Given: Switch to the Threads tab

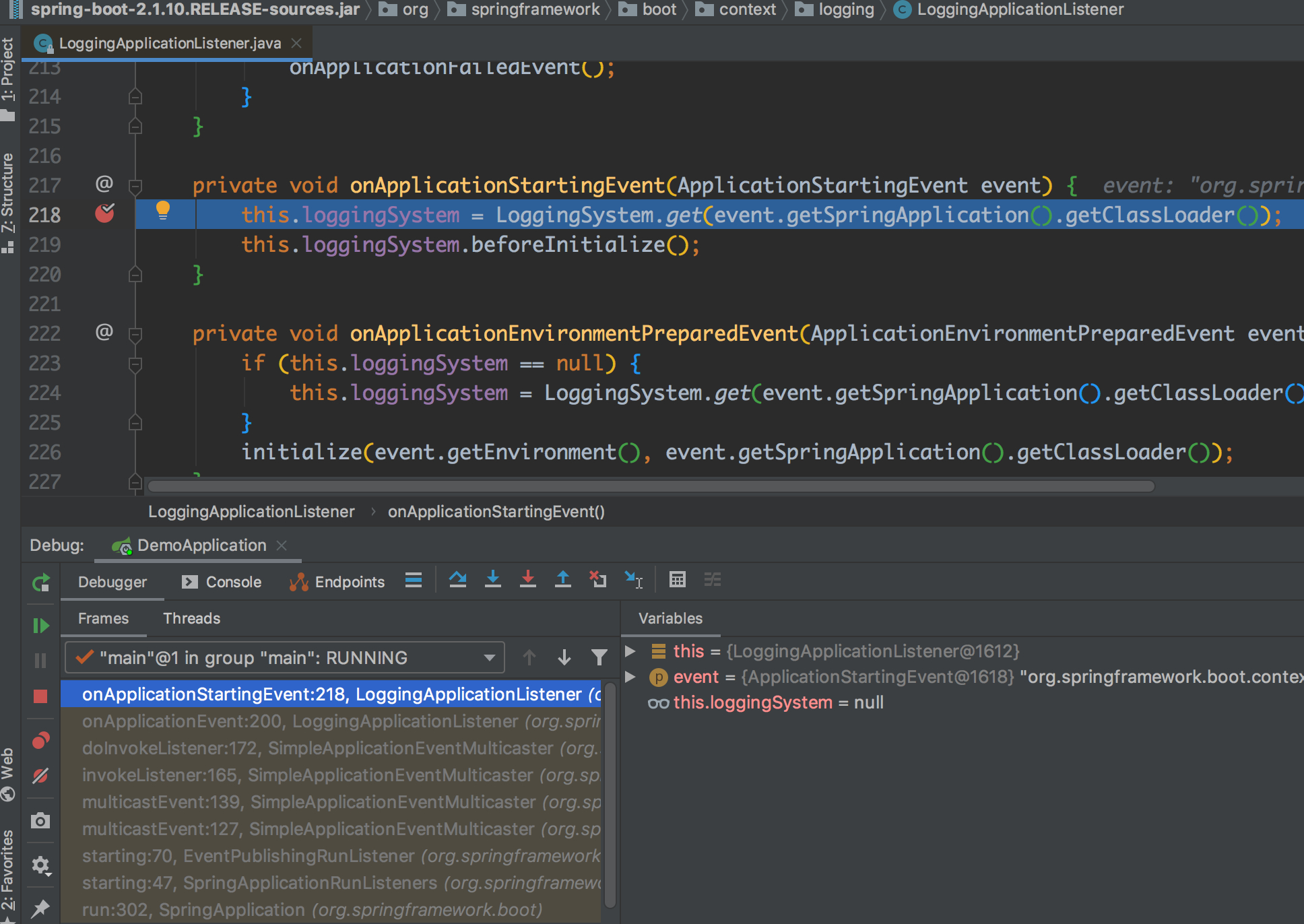Looking at the screenshot, I should click(191, 618).
